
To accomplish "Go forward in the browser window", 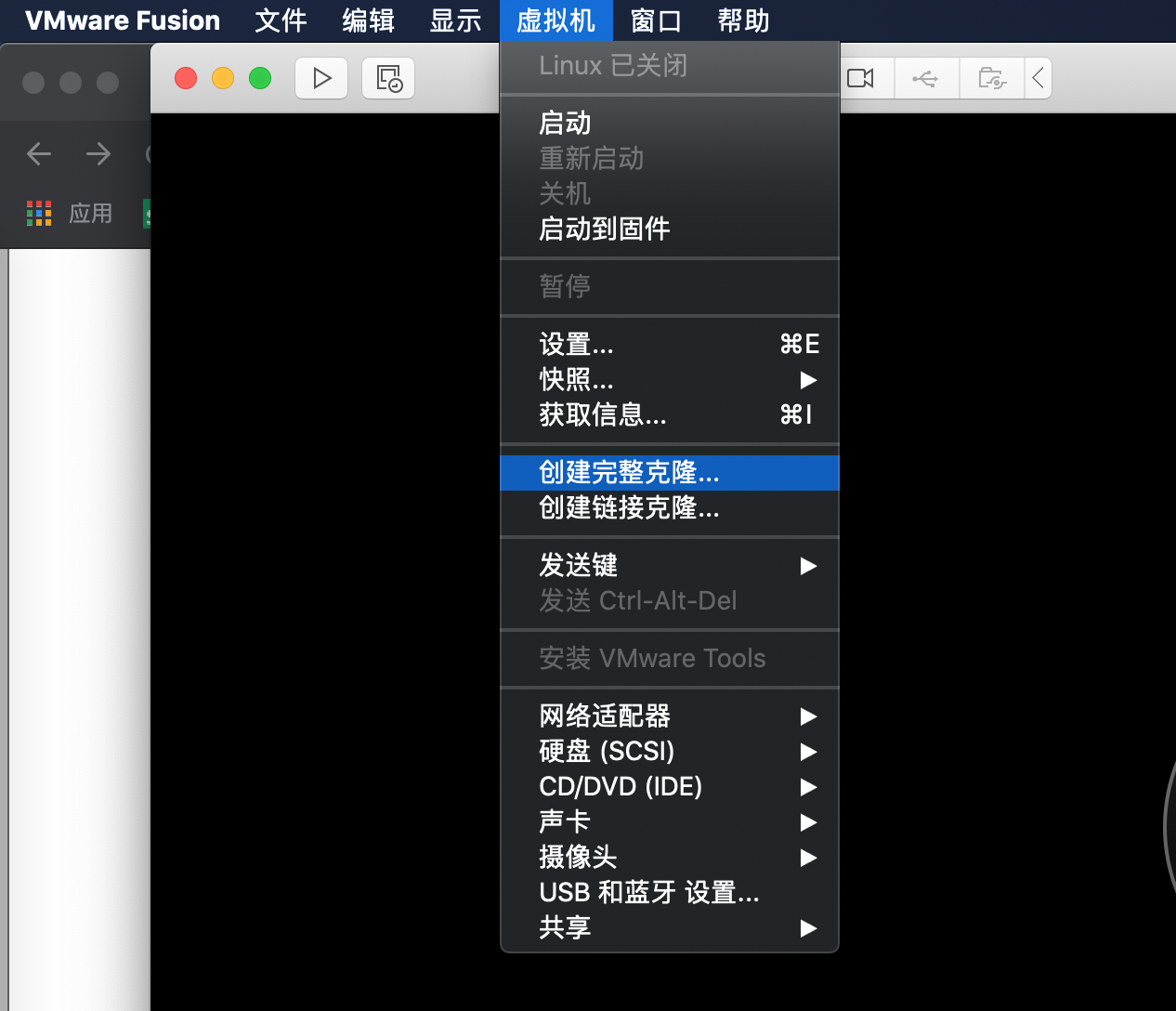I will tap(98, 153).
